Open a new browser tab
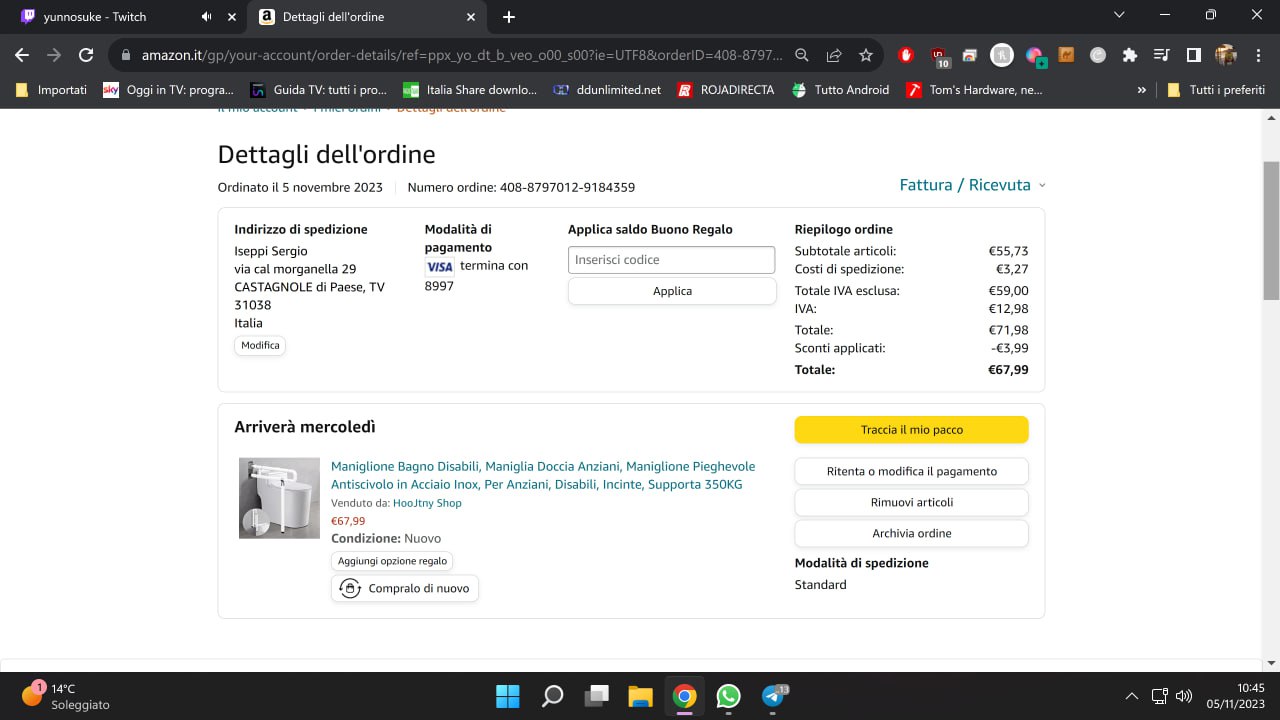Screen dimensions: 1280x720 [x=509, y=17]
